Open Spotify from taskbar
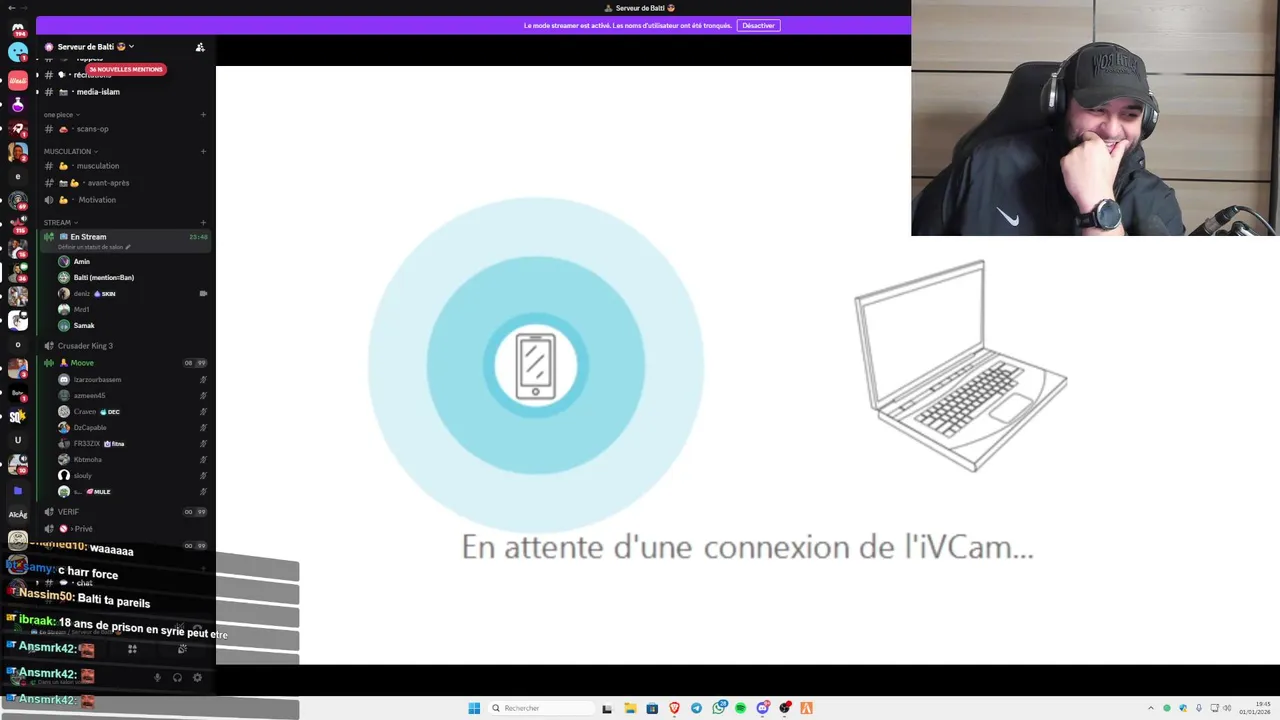 pos(741,708)
